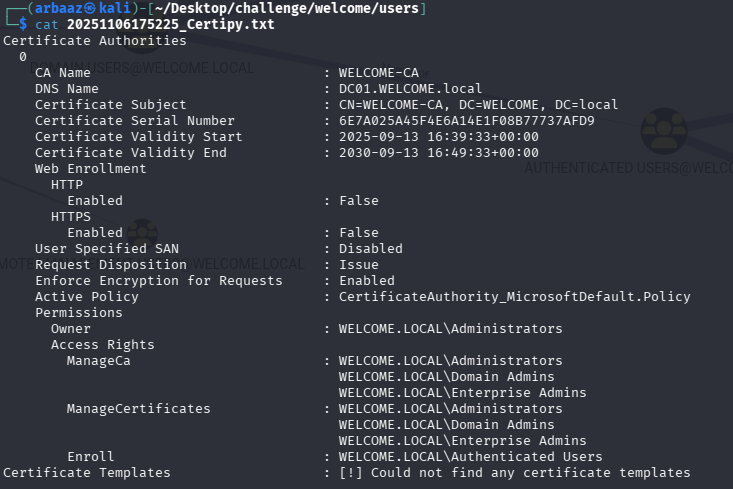Click the Owner WELCOME.LOCAL\Administrators entry
Image resolution: width=733 pixels, height=489 pixels.
(450, 329)
